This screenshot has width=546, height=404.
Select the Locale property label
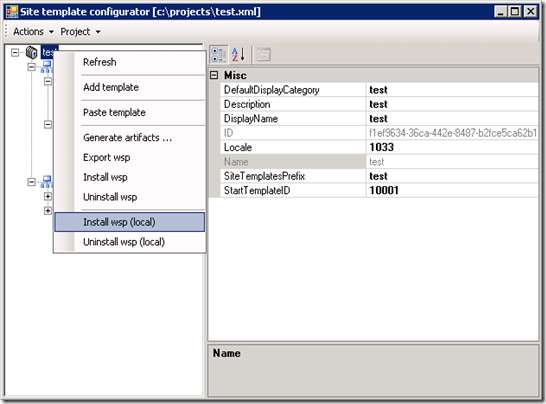click(x=293, y=147)
